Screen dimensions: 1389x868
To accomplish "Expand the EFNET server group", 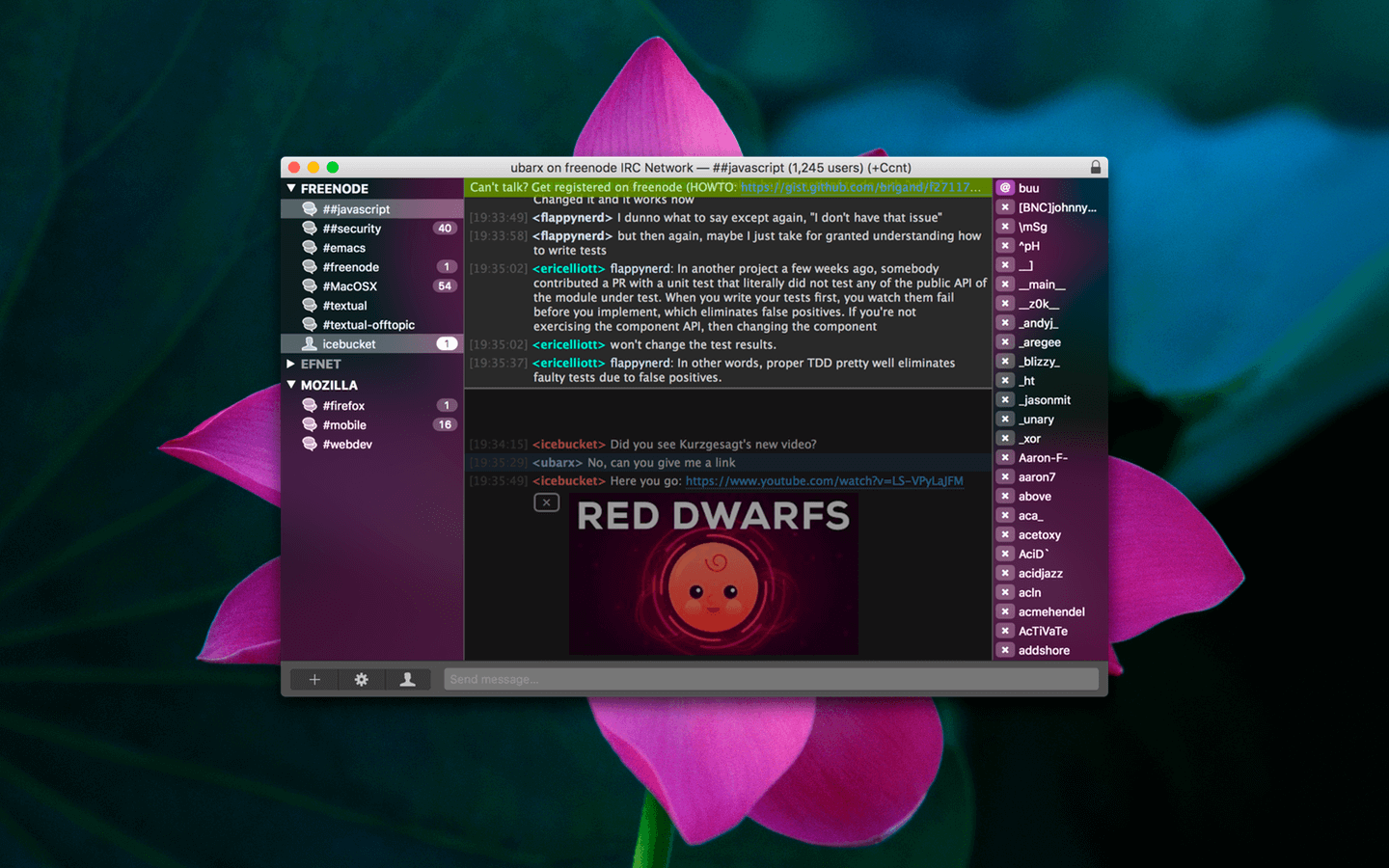I will (291, 365).
